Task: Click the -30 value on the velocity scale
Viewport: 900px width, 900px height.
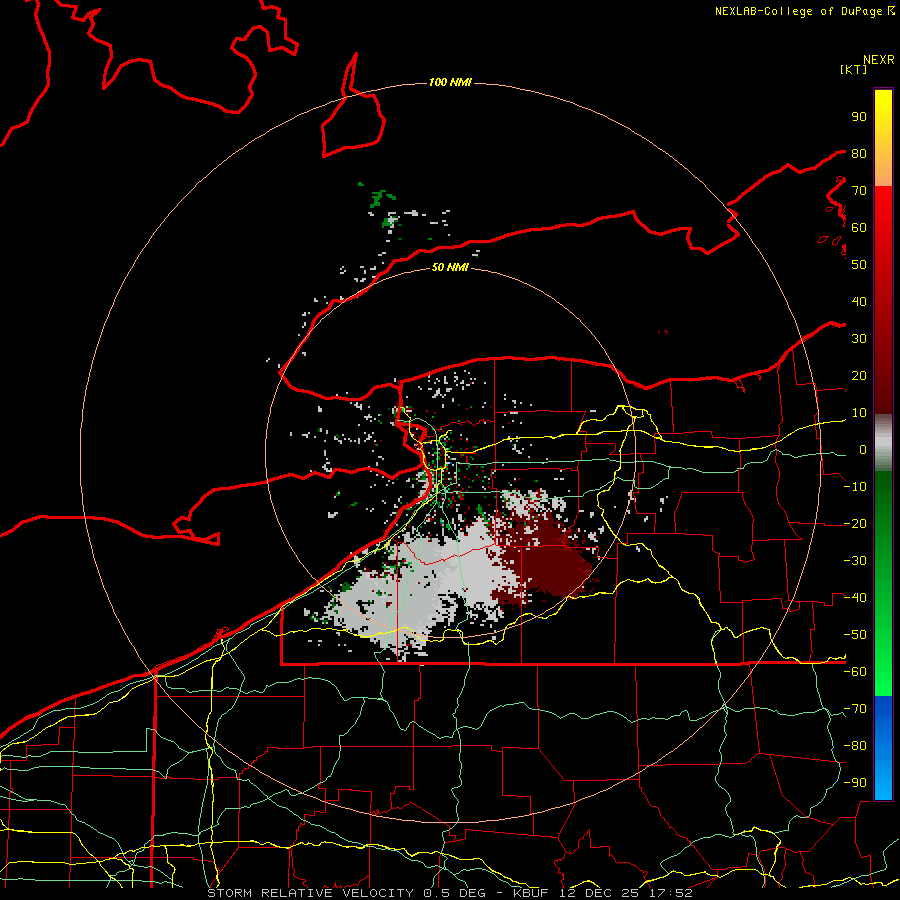Action: pyautogui.click(x=855, y=561)
